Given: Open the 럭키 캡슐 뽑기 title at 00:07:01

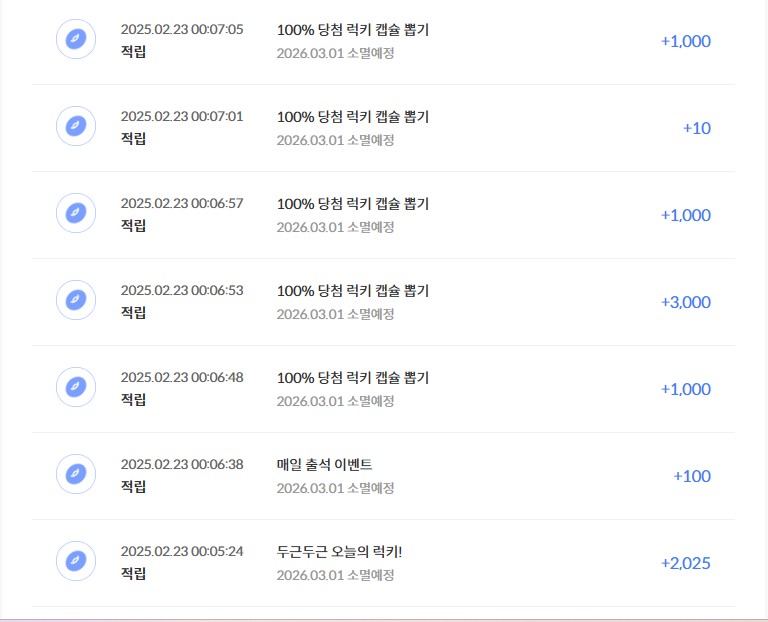Looking at the screenshot, I should (x=353, y=117).
